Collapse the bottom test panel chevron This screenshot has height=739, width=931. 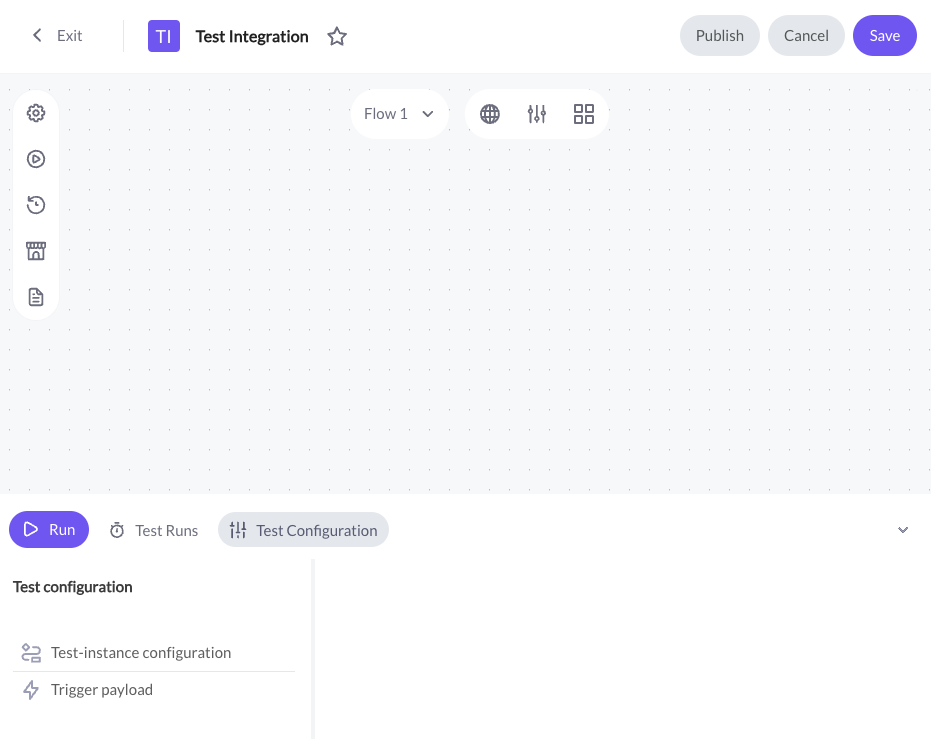pyautogui.click(x=902, y=530)
